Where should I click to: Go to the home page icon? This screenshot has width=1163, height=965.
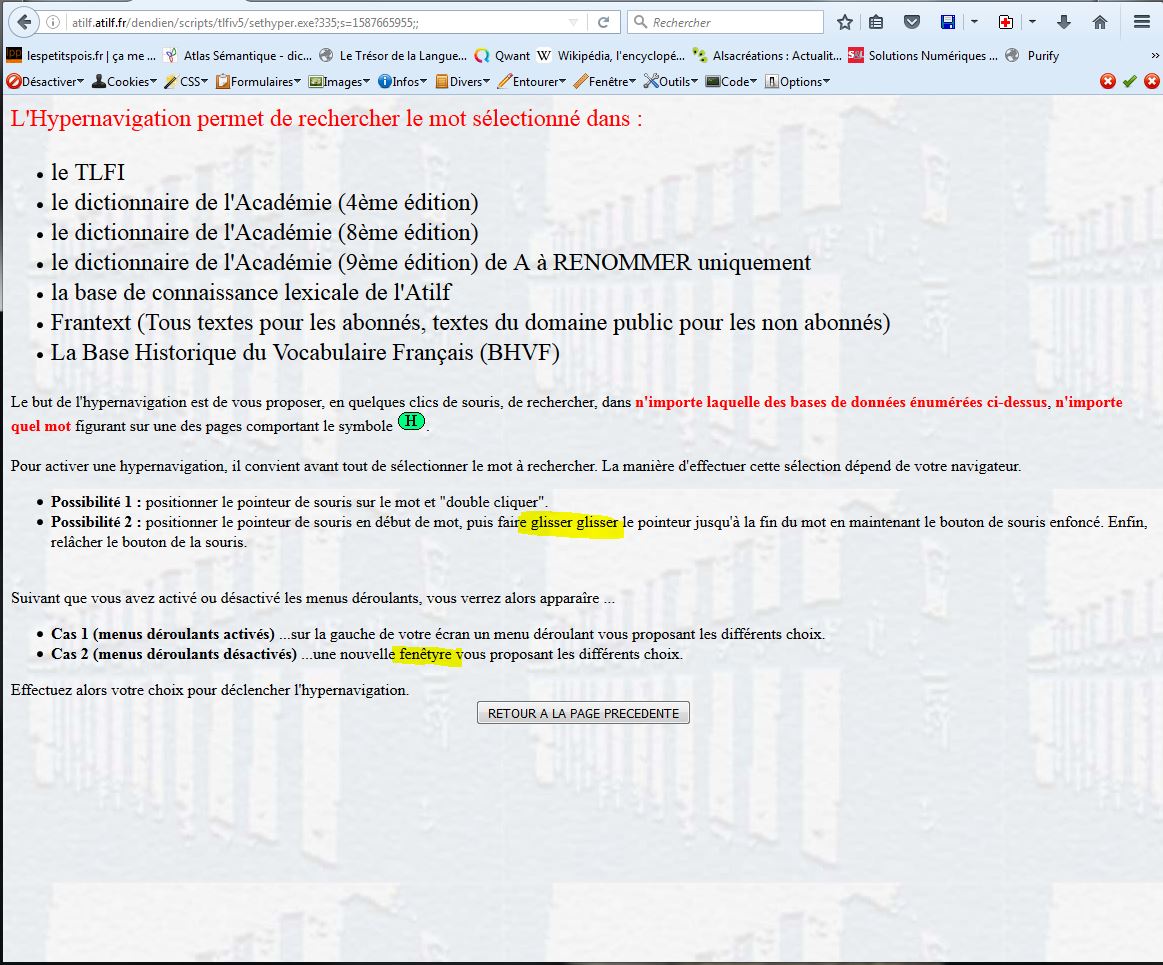[1100, 22]
